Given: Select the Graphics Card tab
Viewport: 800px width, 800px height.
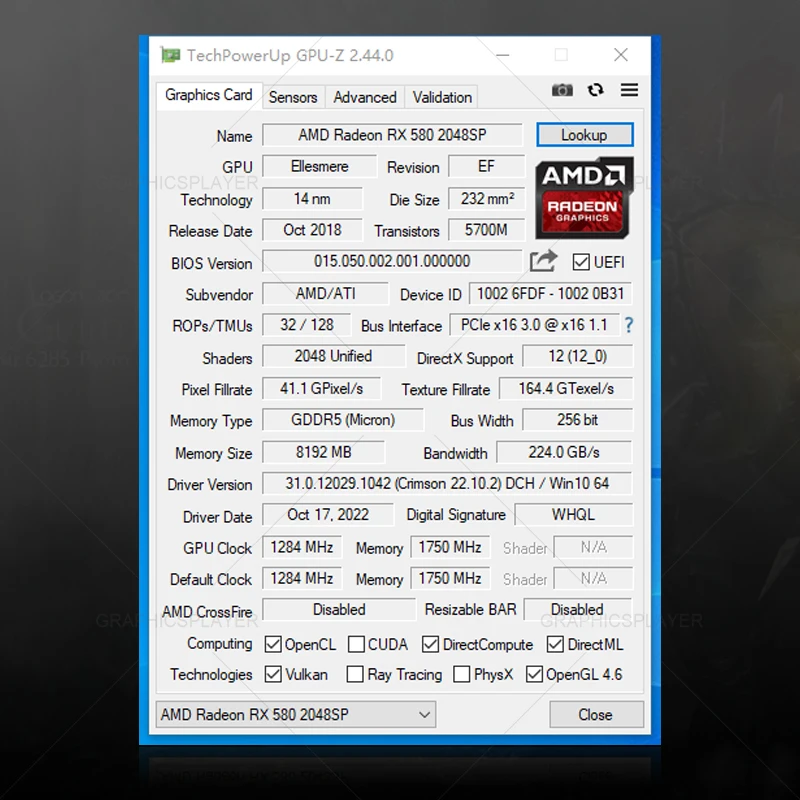Looking at the screenshot, I should [209, 95].
